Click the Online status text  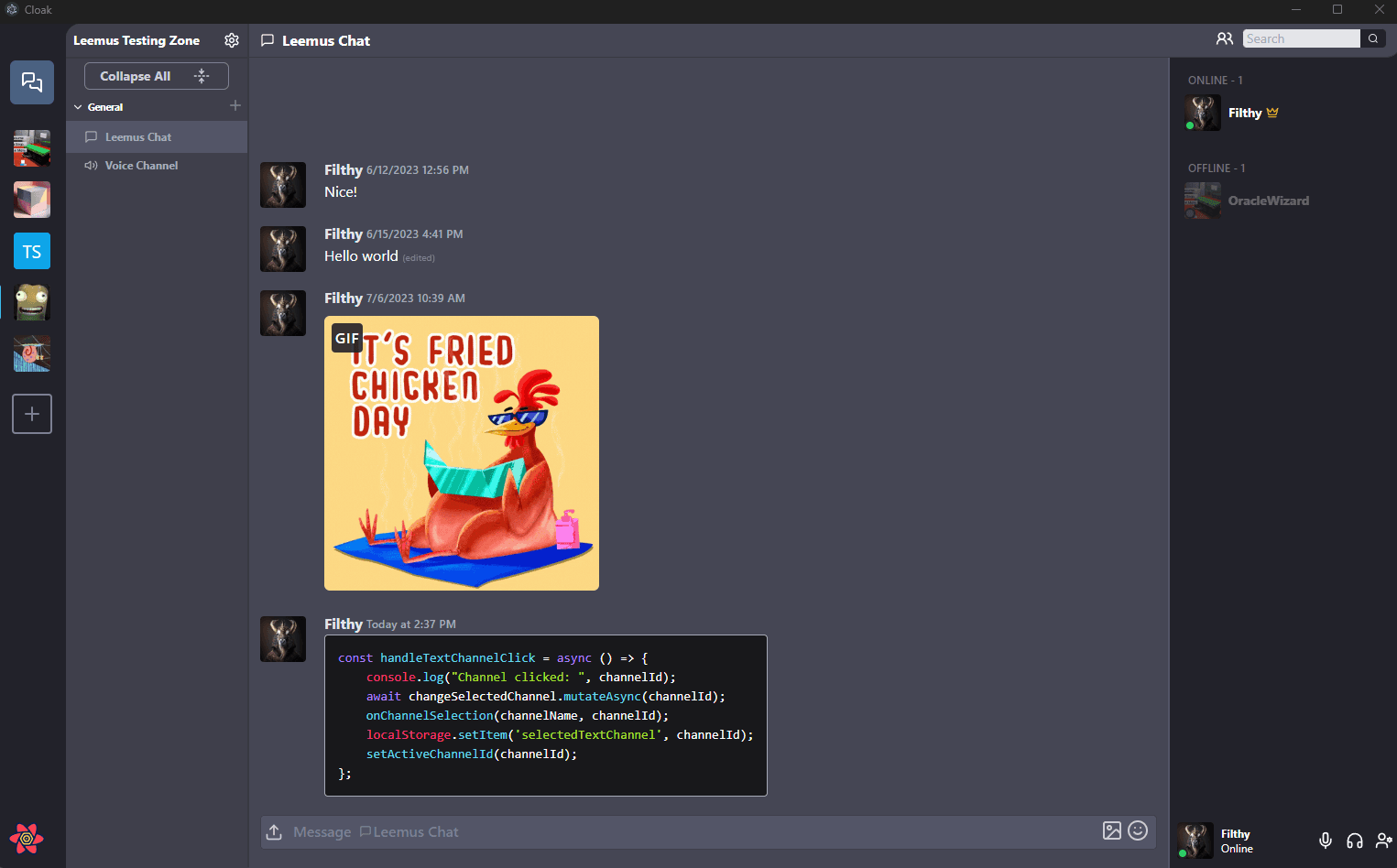1237,849
